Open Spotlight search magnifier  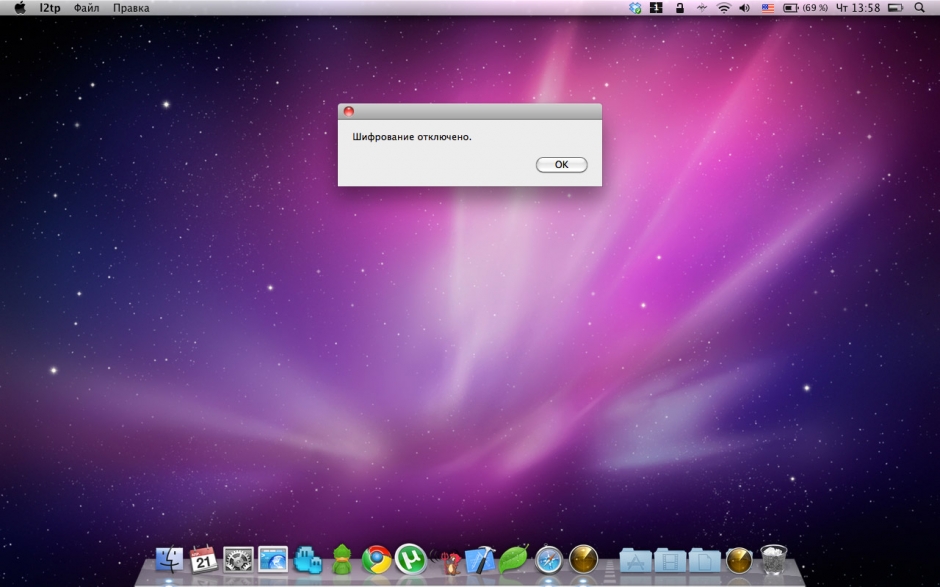[920, 8]
